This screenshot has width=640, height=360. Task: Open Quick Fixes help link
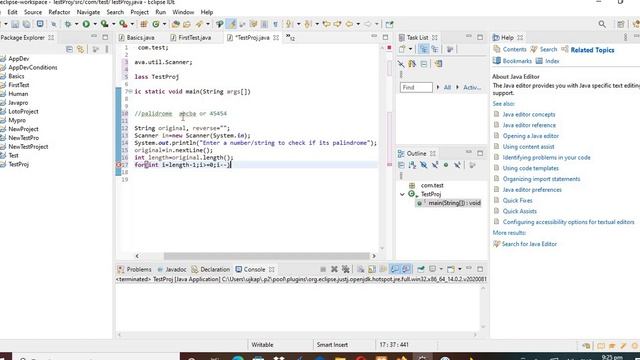click(518, 200)
